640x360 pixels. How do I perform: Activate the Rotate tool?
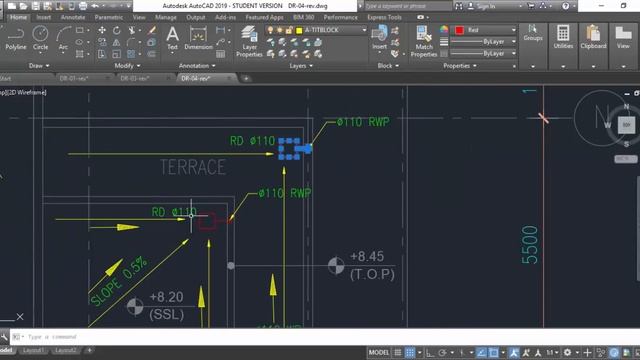click(117, 30)
